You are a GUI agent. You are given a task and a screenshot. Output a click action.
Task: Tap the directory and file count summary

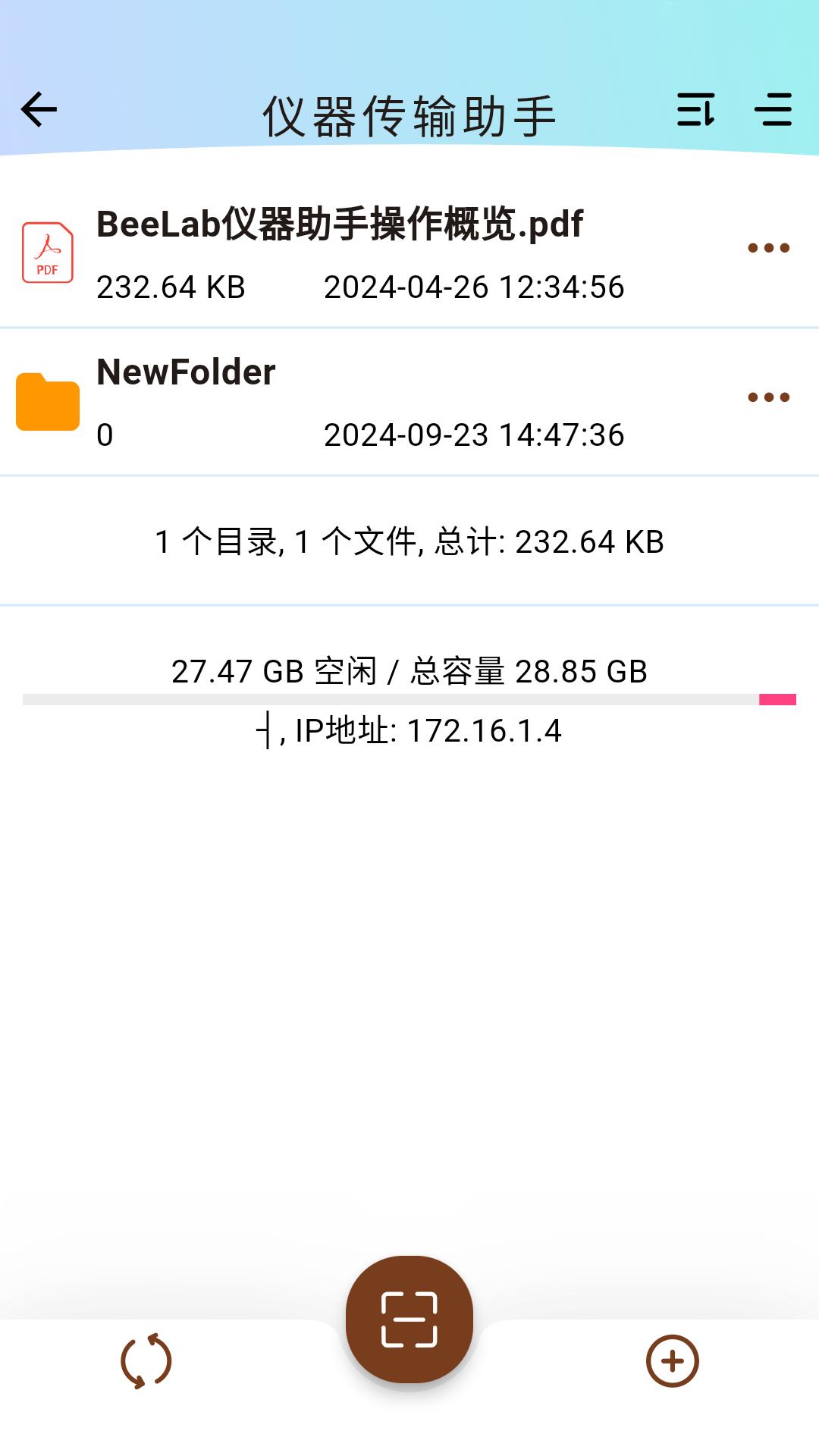coord(409,542)
